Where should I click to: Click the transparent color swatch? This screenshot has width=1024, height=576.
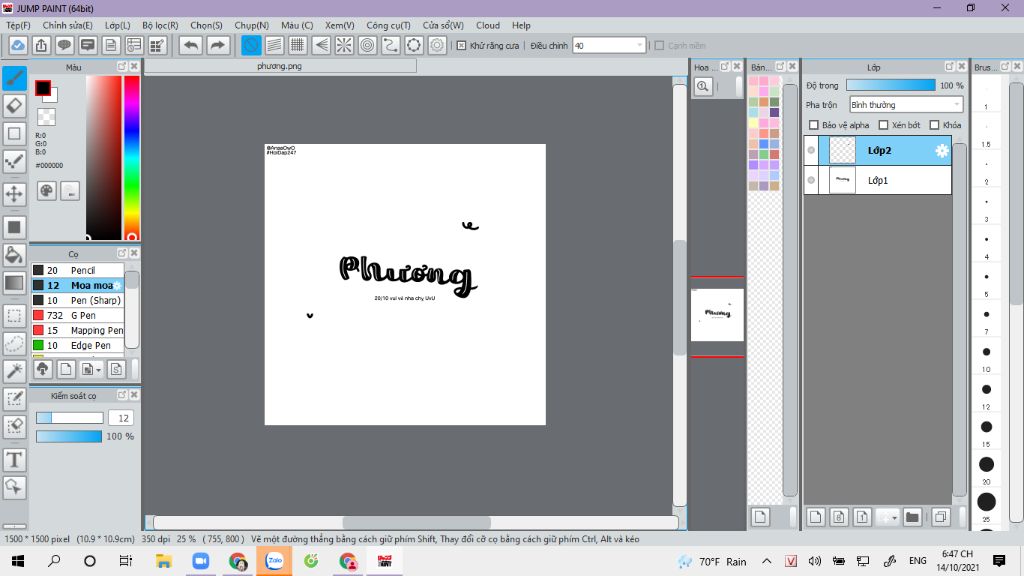[46, 117]
